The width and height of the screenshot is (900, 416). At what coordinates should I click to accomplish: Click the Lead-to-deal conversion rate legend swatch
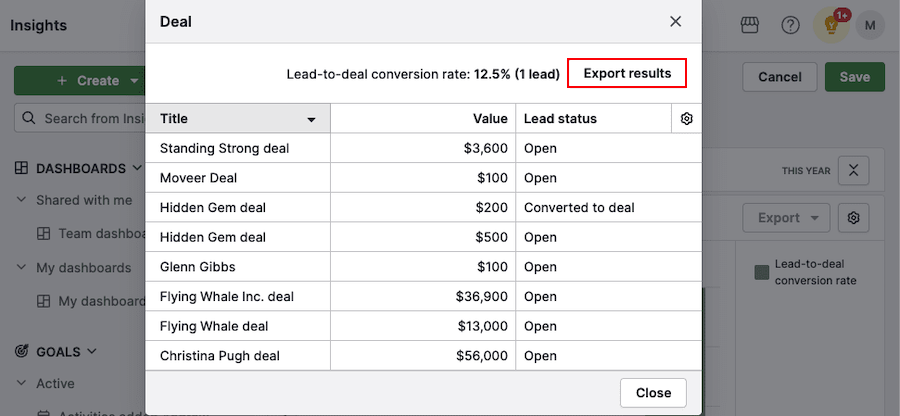pyautogui.click(x=761, y=272)
